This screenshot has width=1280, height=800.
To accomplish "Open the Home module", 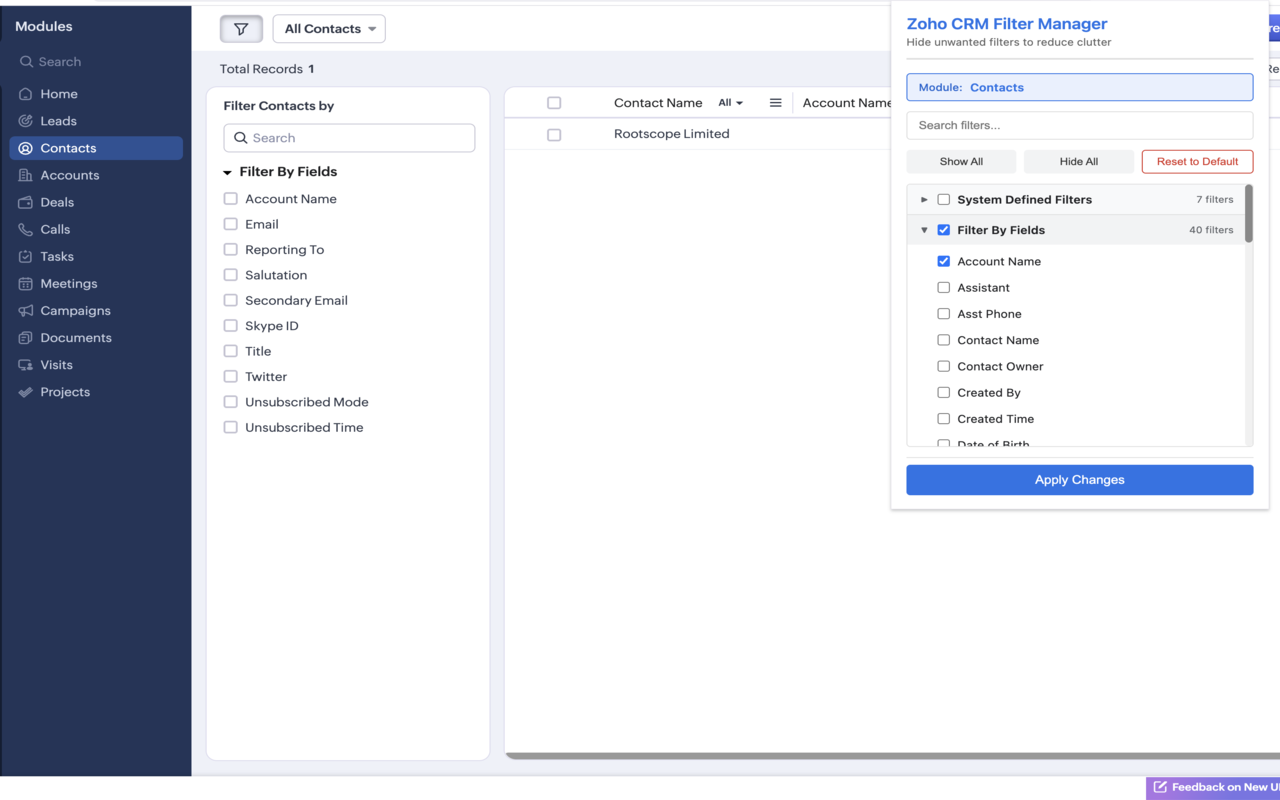I will (x=58, y=94).
